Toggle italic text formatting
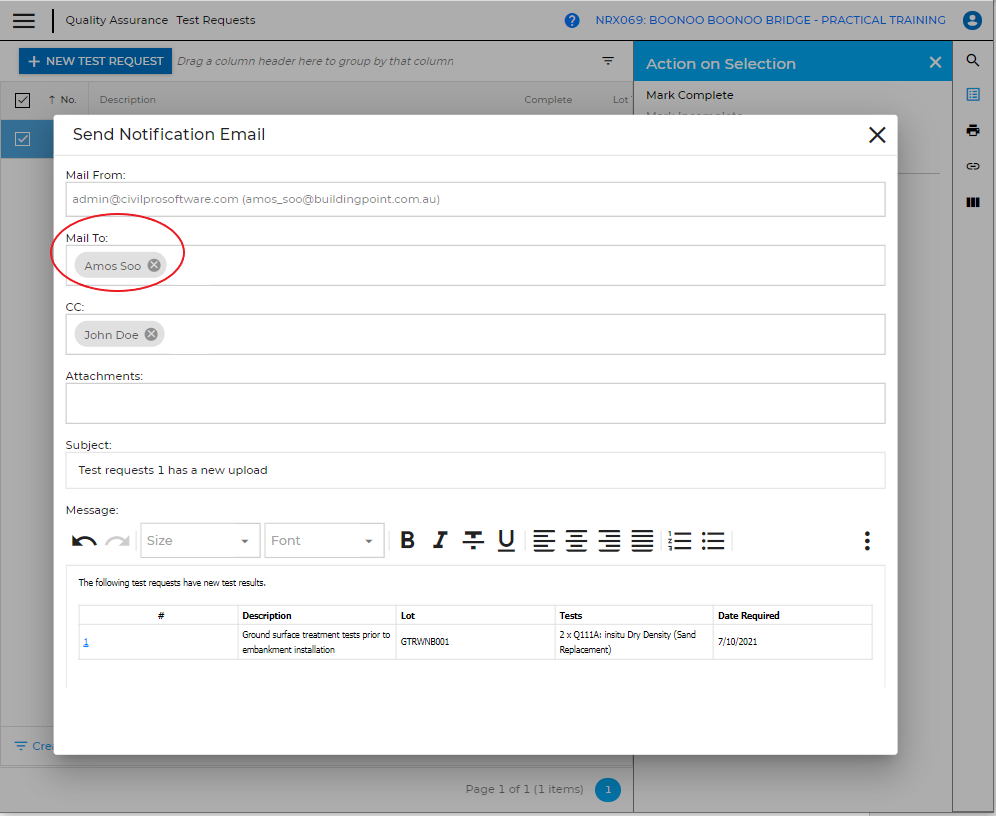This screenshot has height=816, width=996. 440,541
